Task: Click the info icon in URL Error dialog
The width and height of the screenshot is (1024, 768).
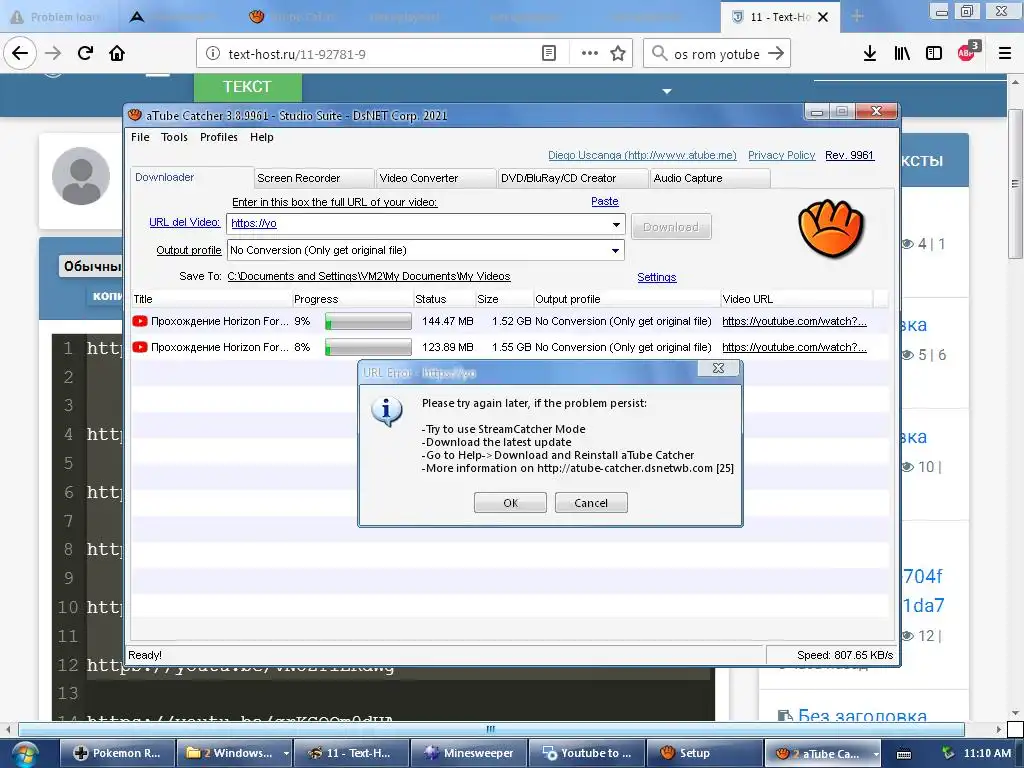Action: [x=387, y=411]
